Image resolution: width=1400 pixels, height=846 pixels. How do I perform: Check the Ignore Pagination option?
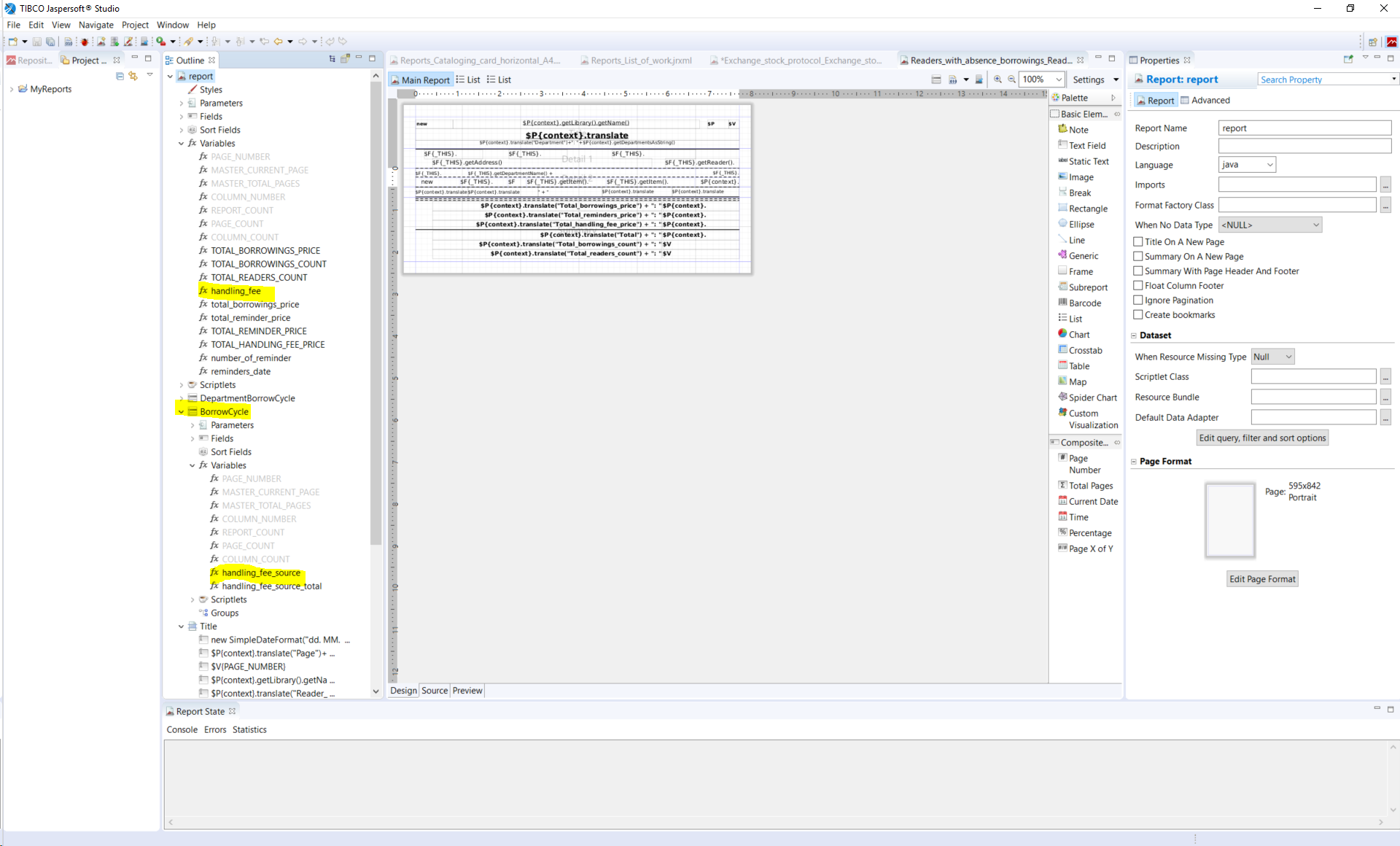[1138, 300]
